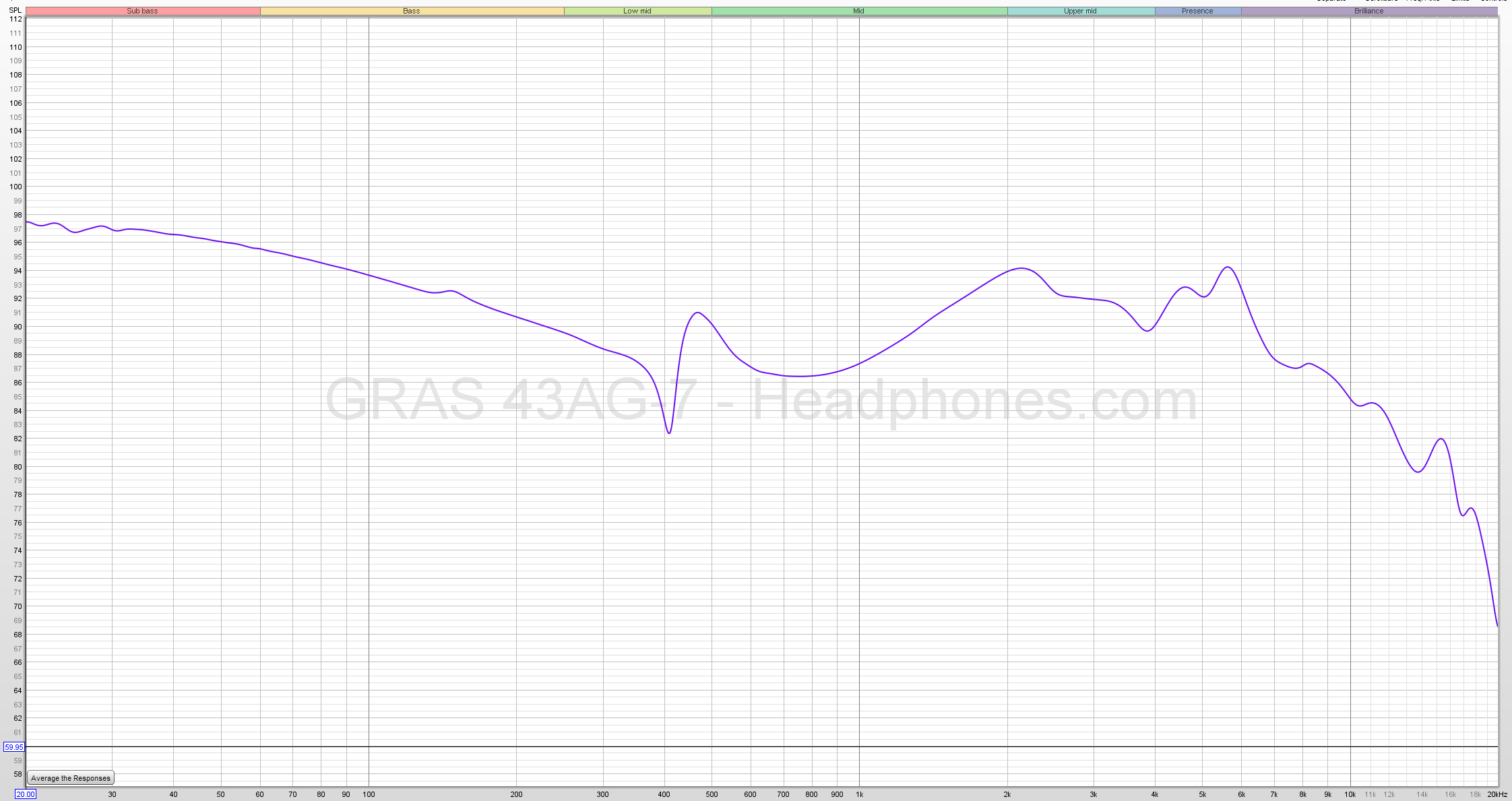Click the 3k frequency axis label
The height and width of the screenshot is (801, 1512).
(x=1094, y=794)
